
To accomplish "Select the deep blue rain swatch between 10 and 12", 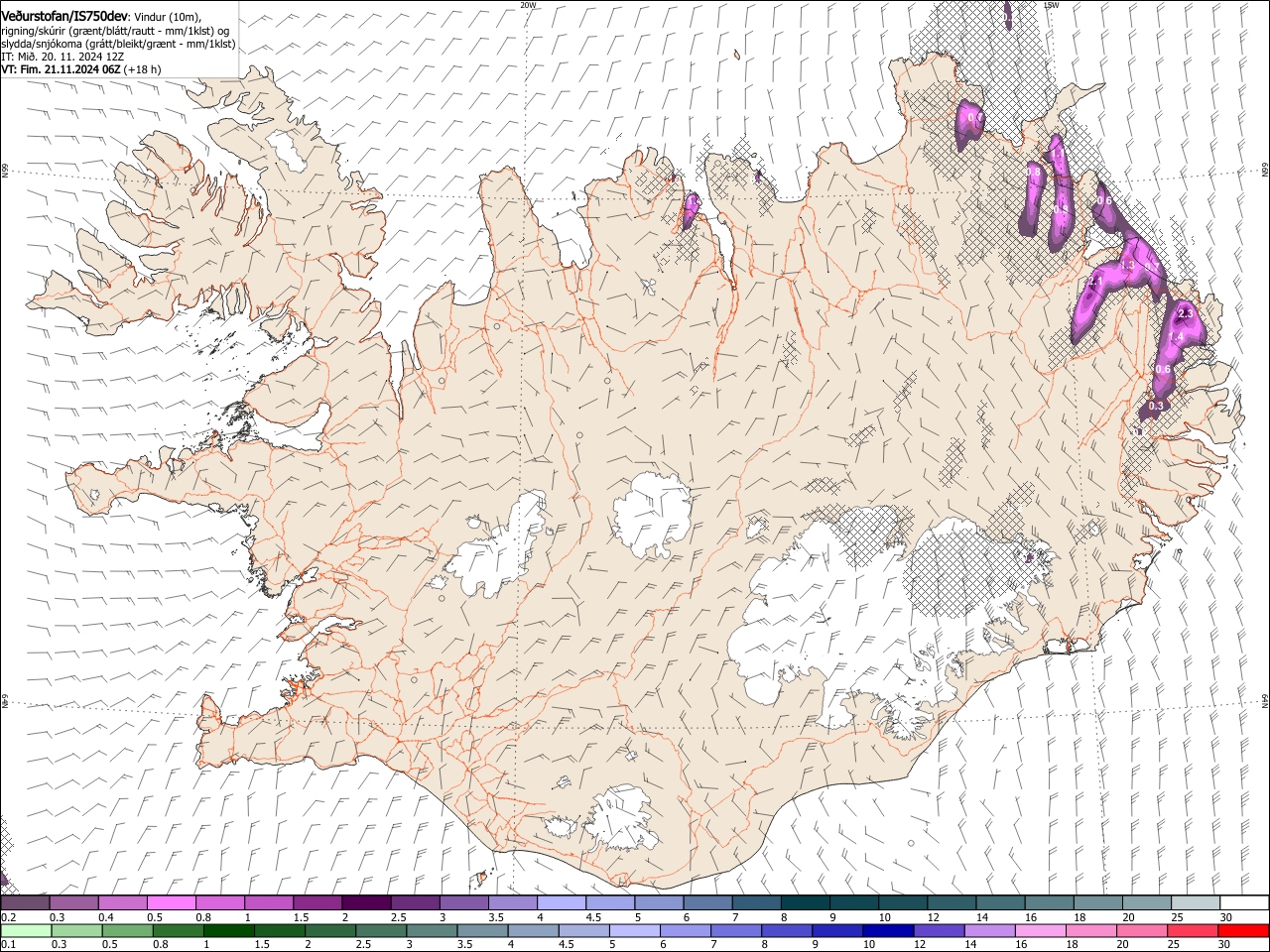I will tap(887, 931).
